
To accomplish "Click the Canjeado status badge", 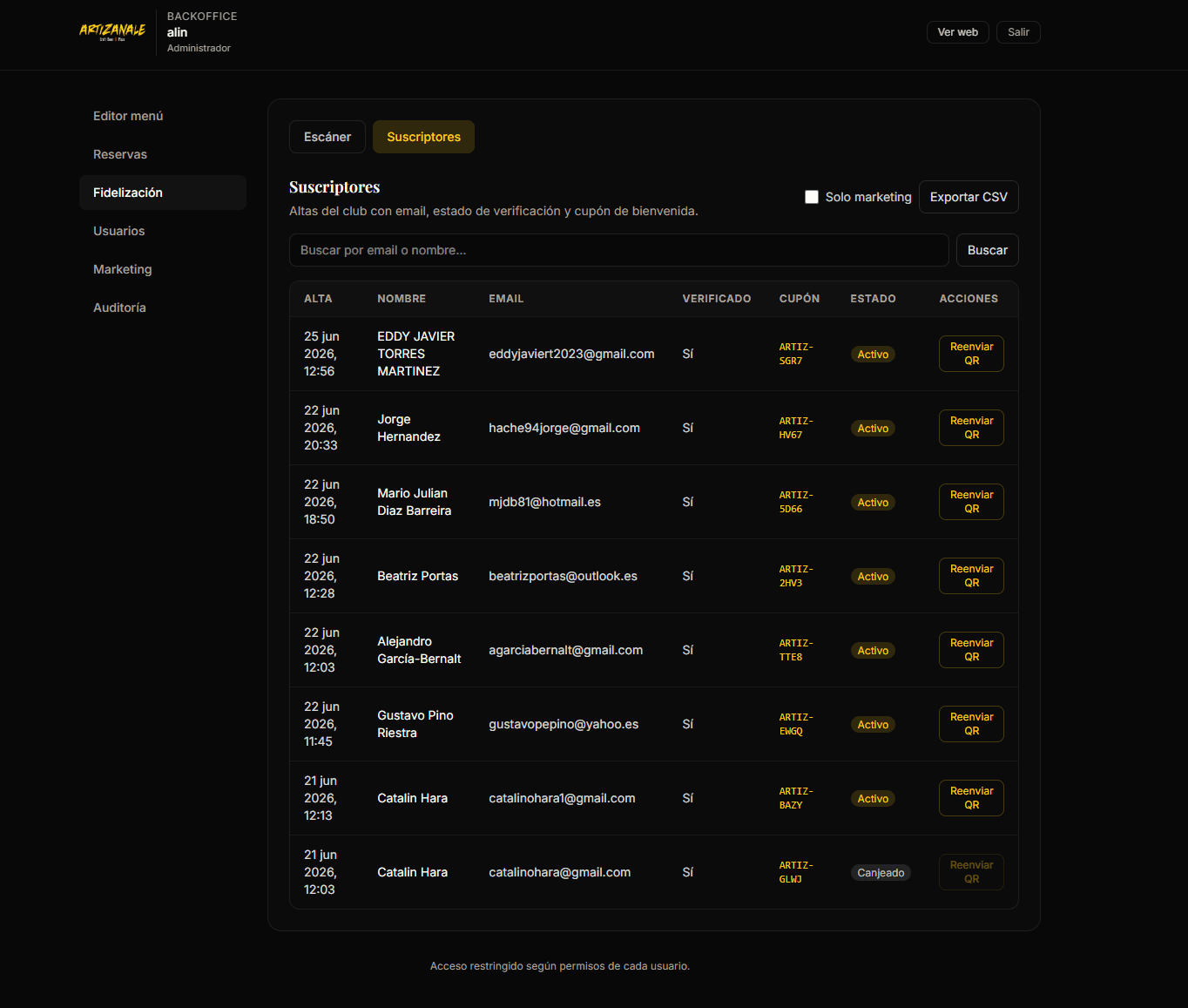I will (x=881, y=873).
